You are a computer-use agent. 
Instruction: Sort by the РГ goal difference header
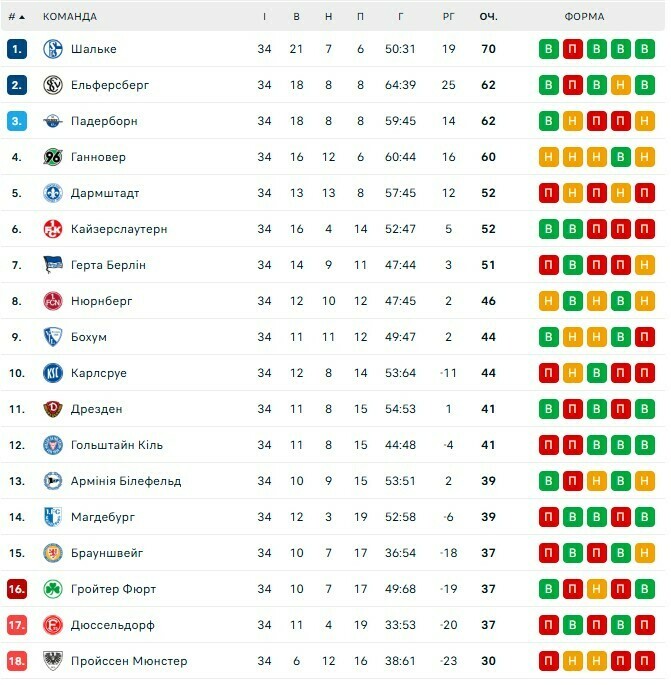pyautogui.click(x=449, y=17)
